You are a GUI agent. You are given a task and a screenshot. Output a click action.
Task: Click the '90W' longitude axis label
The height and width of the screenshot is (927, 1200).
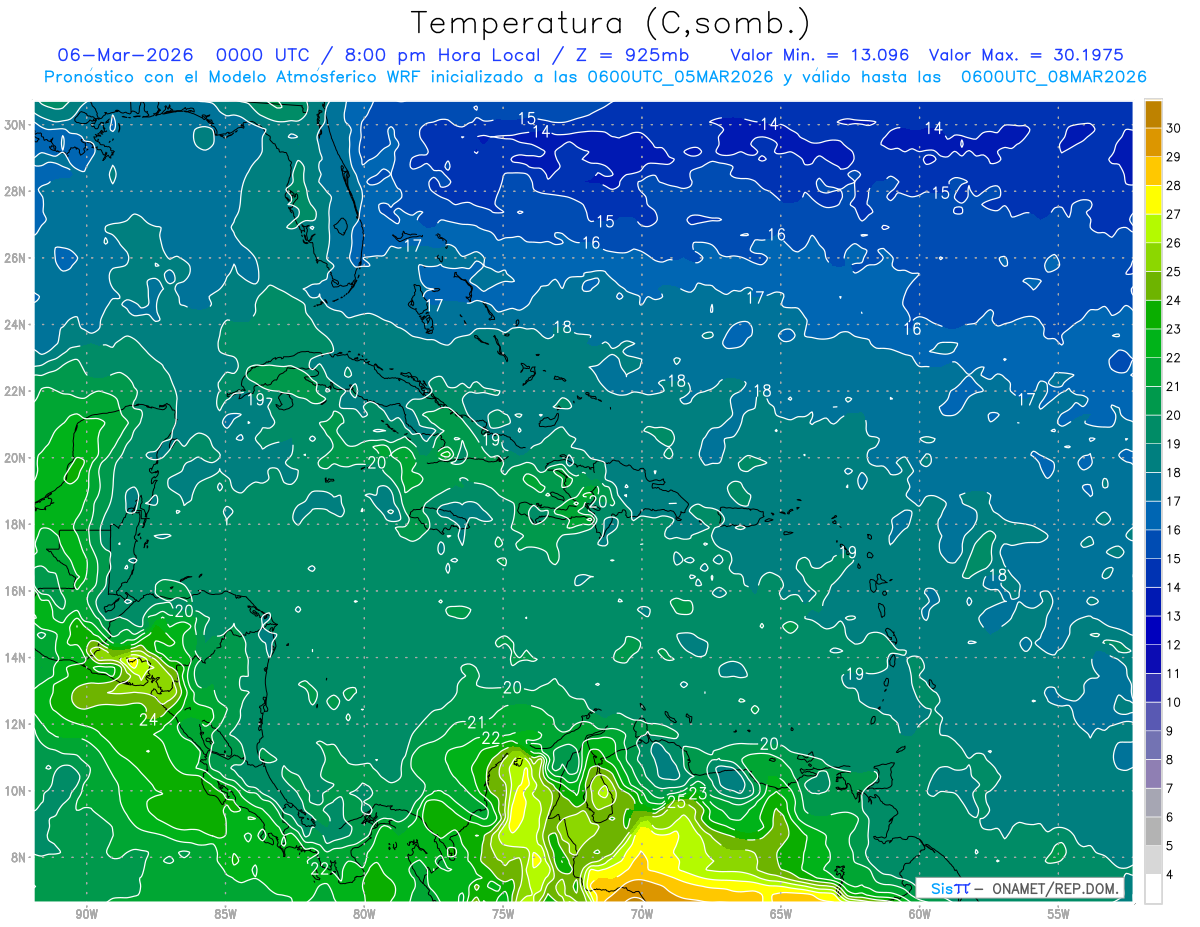point(86,915)
